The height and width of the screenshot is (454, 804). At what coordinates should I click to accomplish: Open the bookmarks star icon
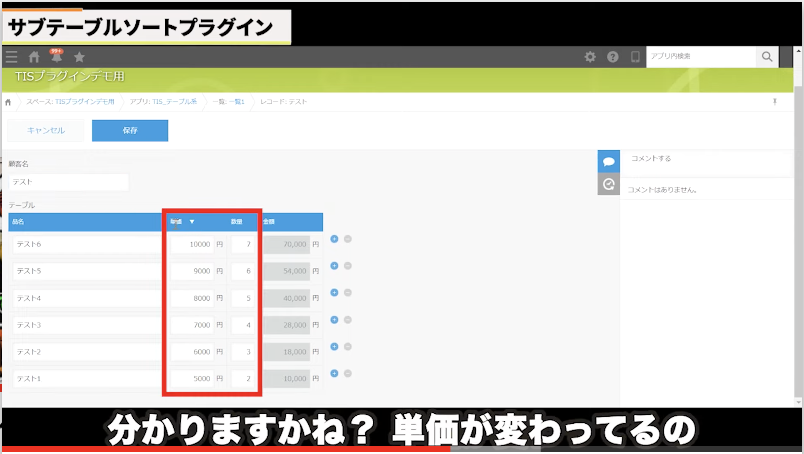point(80,57)
